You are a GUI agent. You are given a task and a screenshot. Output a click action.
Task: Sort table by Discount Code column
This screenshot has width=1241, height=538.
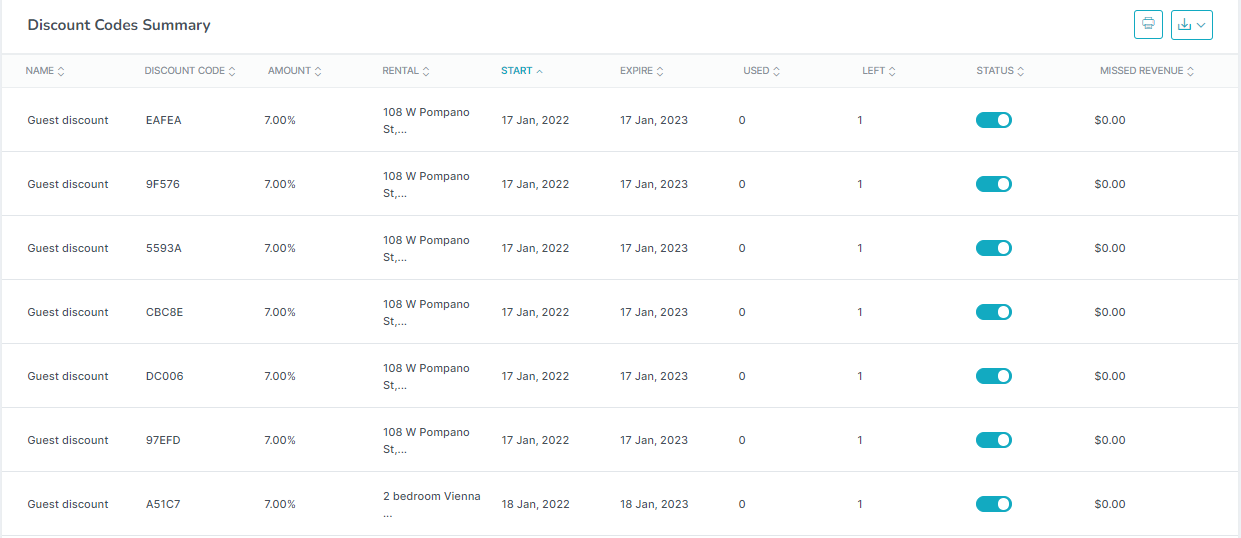coord(190,71)
